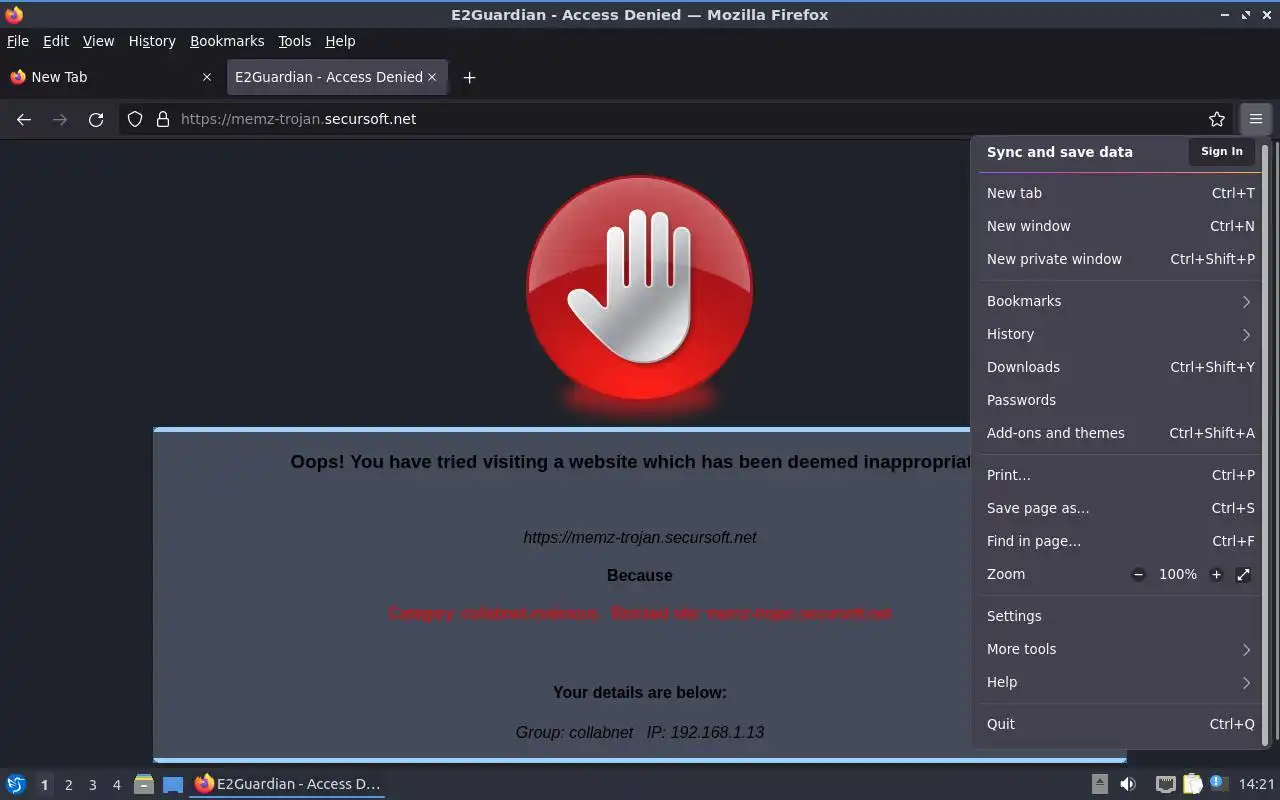Screen dimensions: 1280x800
Task: Select Find in page...
Action: pyautogui.click(x=1120, y=541)
